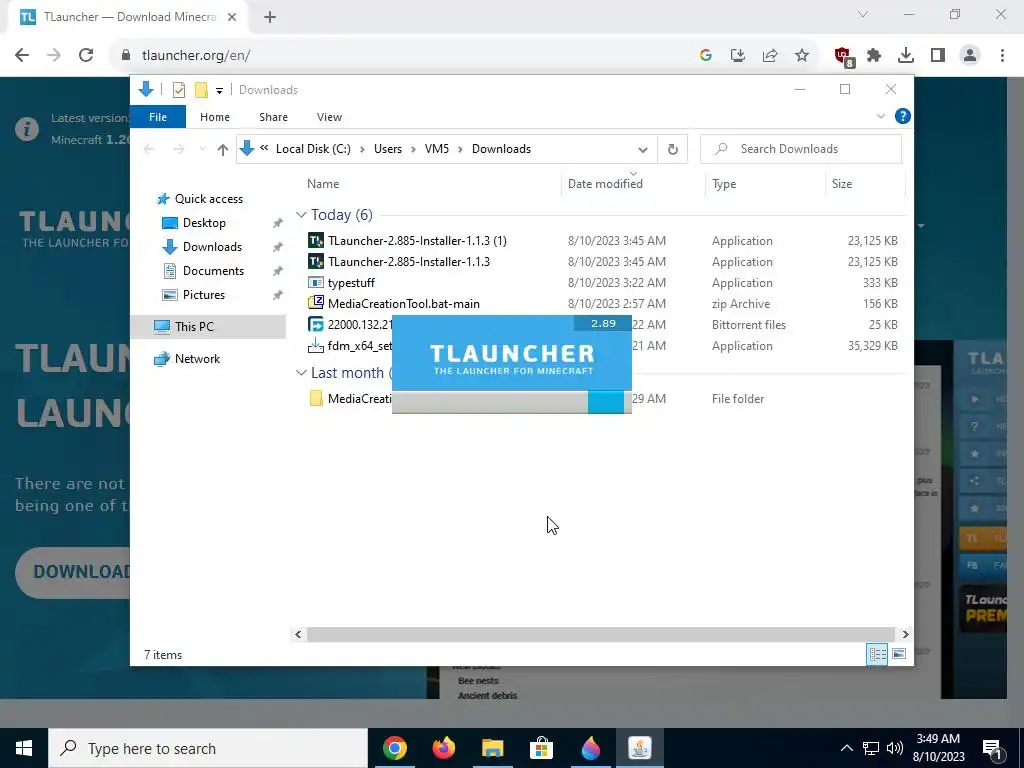Open Customize Quick Access Toolbar dropdown
This screenshot has width=1024, height=768.
tap(219, 91)
